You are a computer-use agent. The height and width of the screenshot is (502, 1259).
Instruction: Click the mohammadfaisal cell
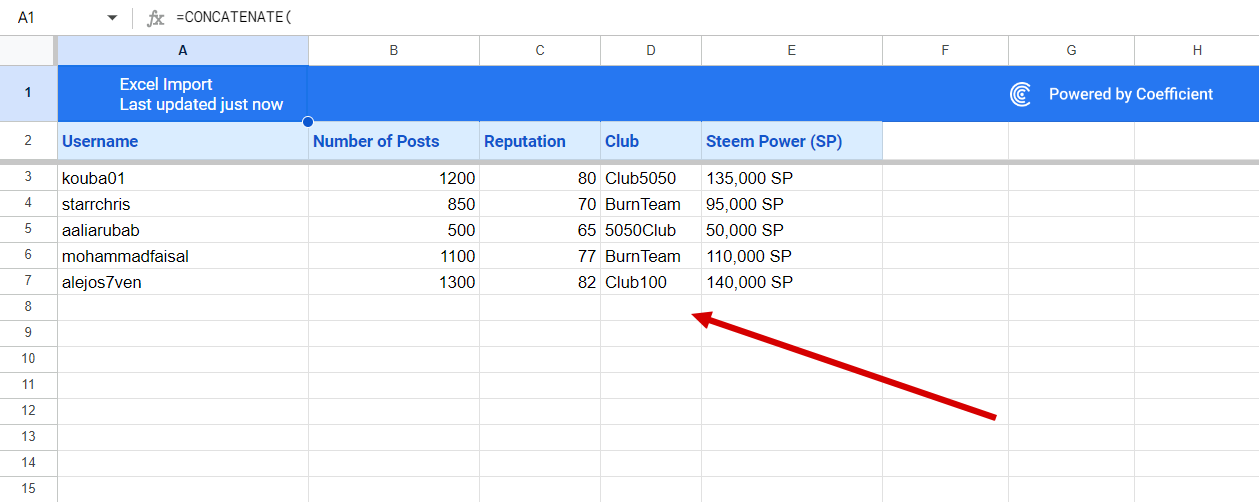pyautogui.click(x=183, y=256)
